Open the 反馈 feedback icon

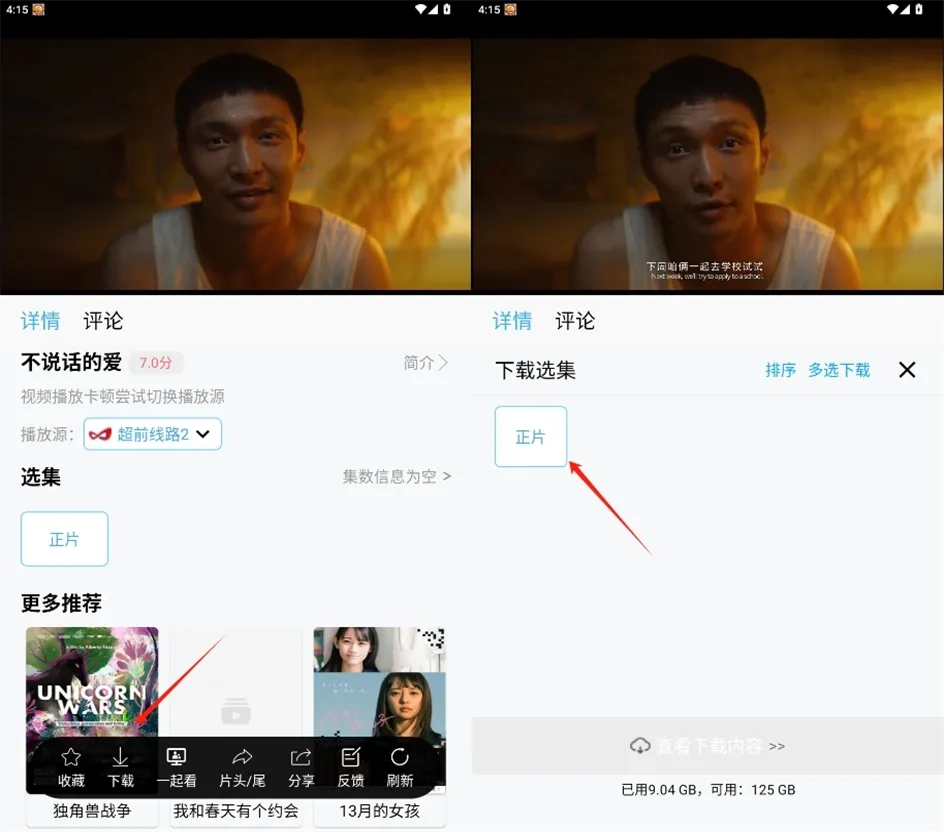350,758
